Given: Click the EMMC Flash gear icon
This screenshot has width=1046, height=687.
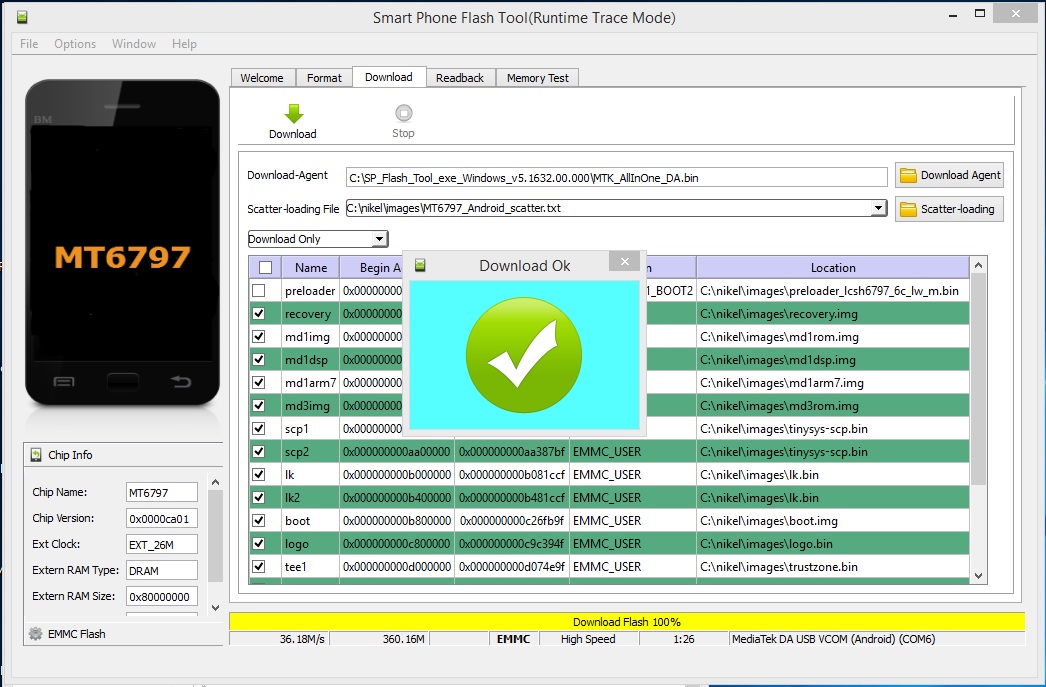Looking at the screenshot, I should tap(35, 634).
